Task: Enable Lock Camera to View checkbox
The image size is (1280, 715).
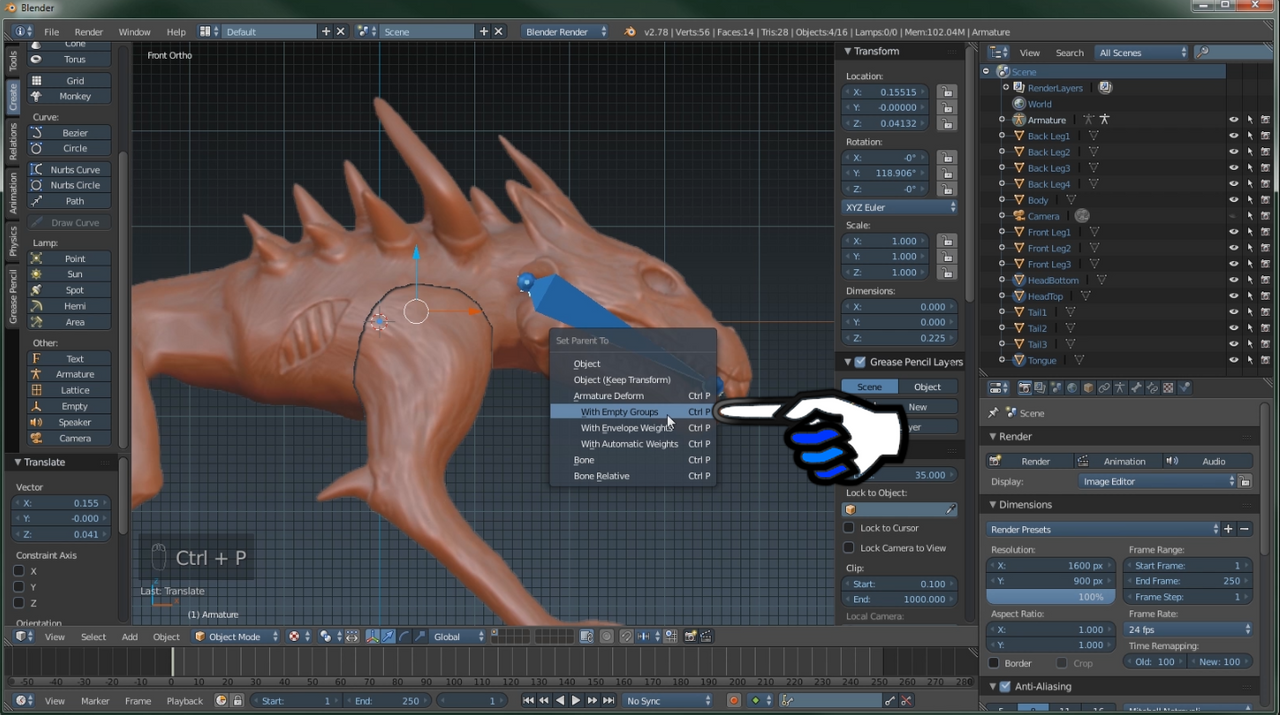Action: pos(849,548)
